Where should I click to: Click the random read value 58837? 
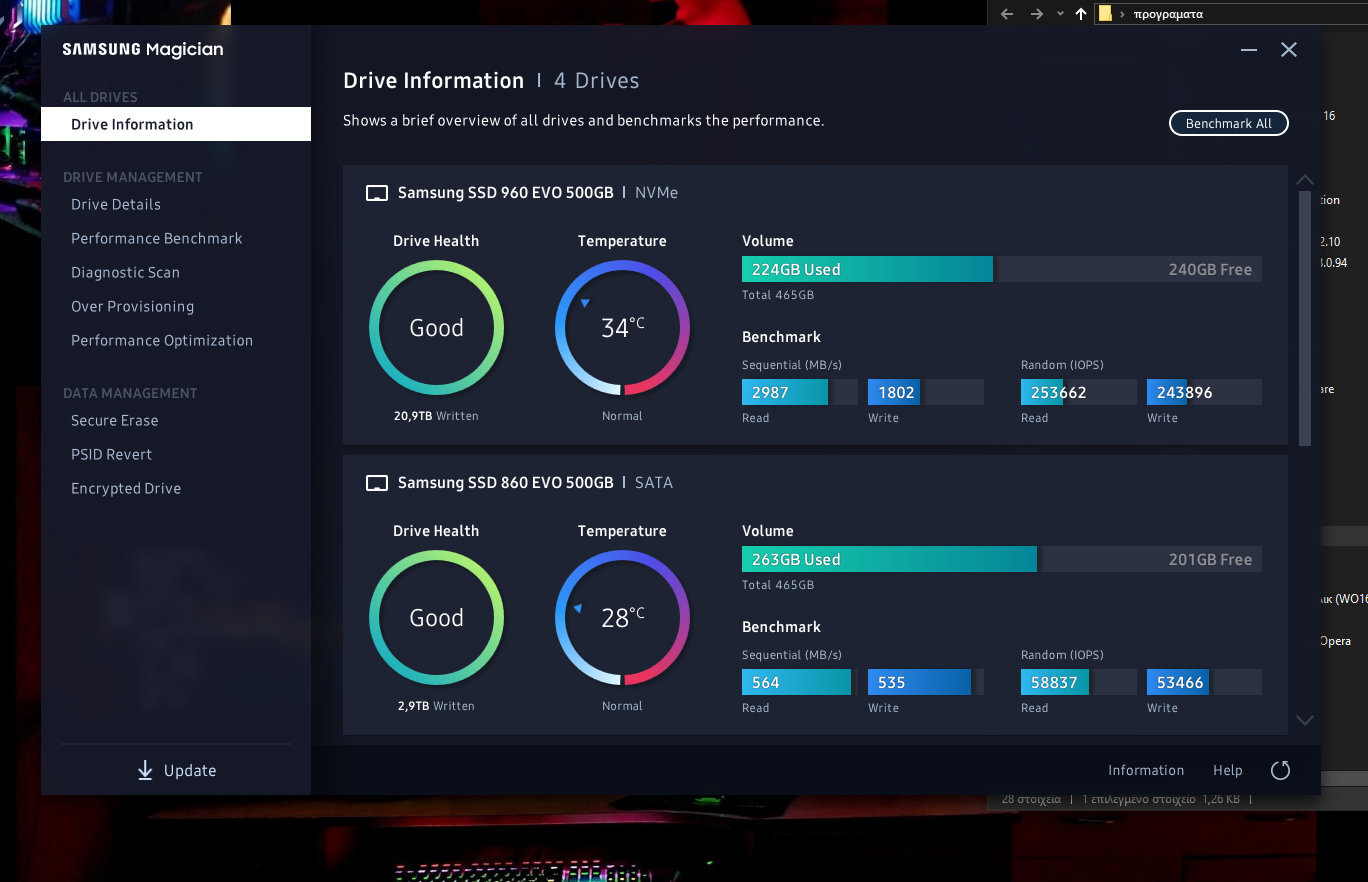[1054, 682]
